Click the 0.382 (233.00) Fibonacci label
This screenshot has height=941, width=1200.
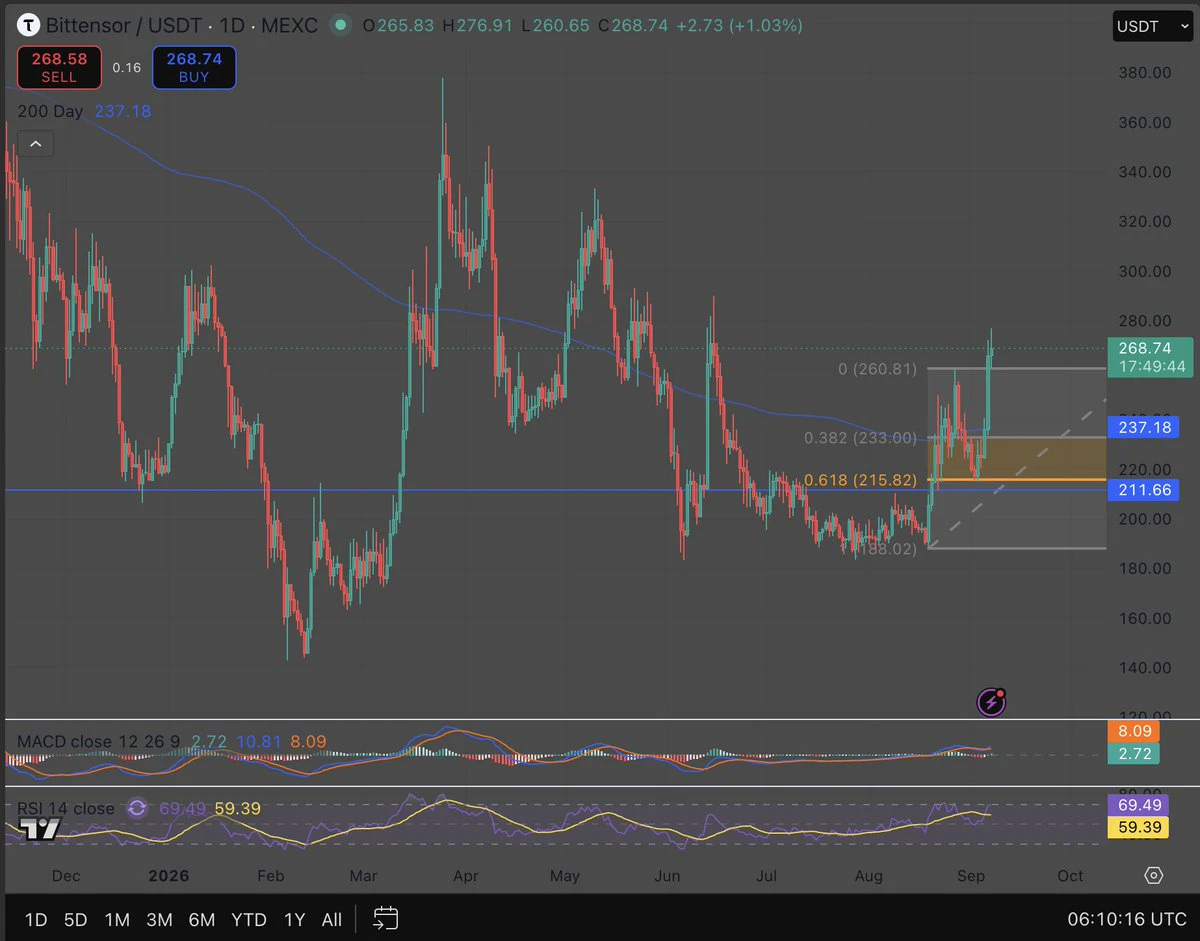(x=861, y=437)
